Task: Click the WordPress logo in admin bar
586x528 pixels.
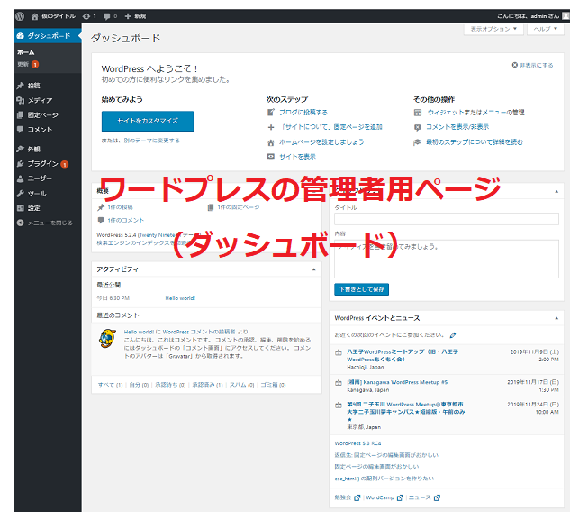Action: pos(20,16)
